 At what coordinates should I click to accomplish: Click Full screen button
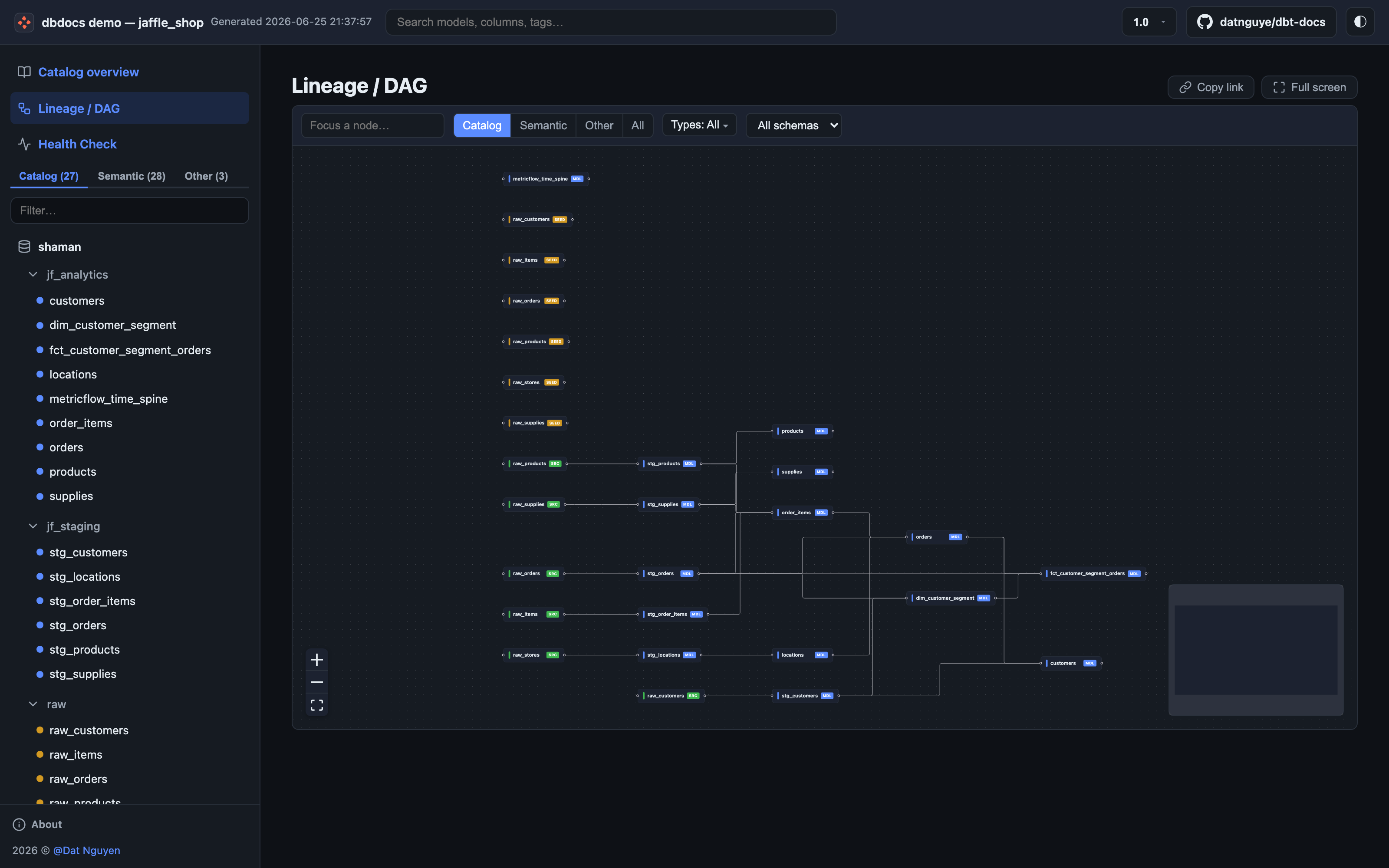[1309, 87]
